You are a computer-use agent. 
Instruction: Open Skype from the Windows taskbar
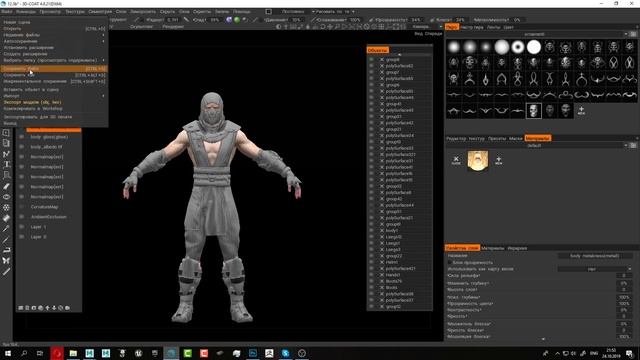click(x=285, y=353)
